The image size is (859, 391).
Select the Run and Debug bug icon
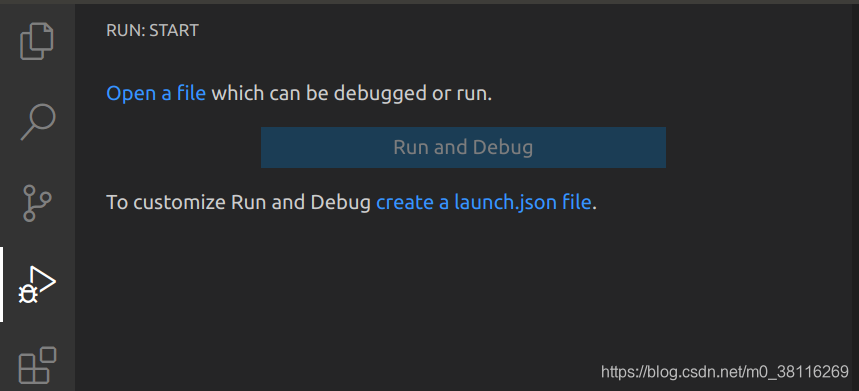37,285
